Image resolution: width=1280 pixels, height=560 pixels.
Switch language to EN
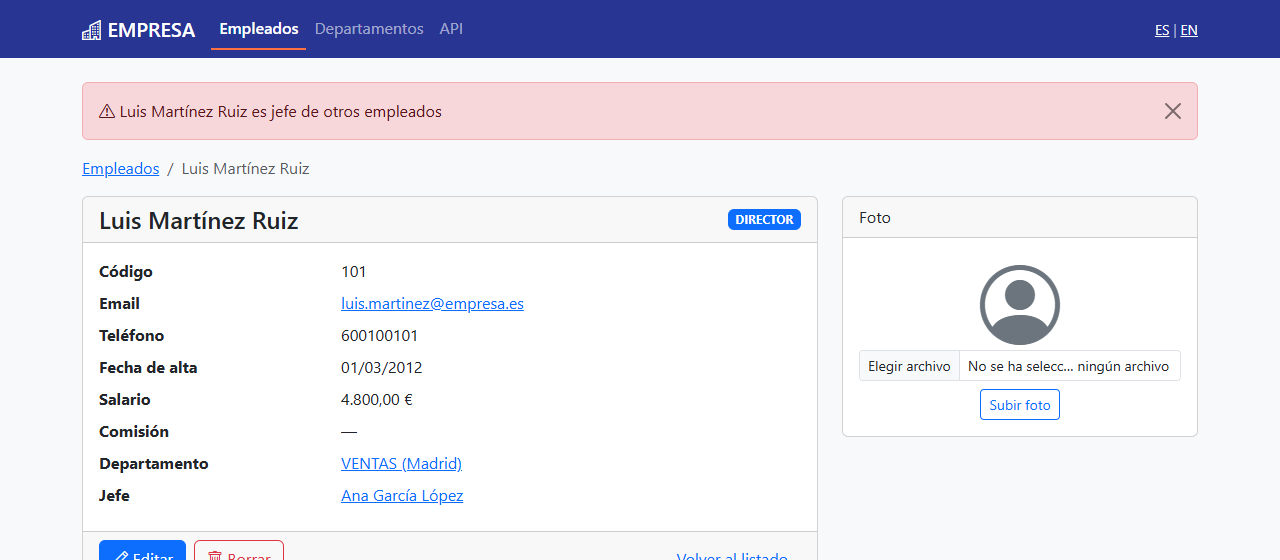1189,30
